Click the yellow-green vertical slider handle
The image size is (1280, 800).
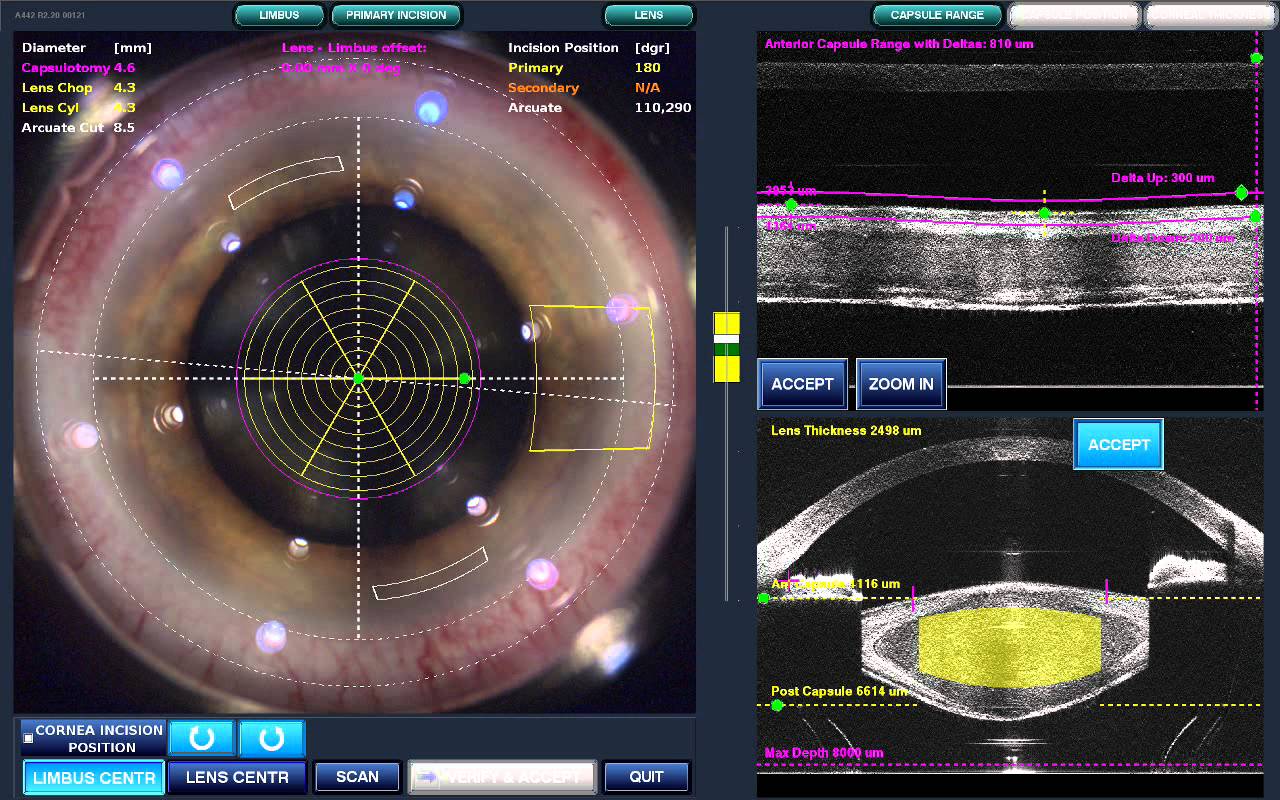click(726, 346)
